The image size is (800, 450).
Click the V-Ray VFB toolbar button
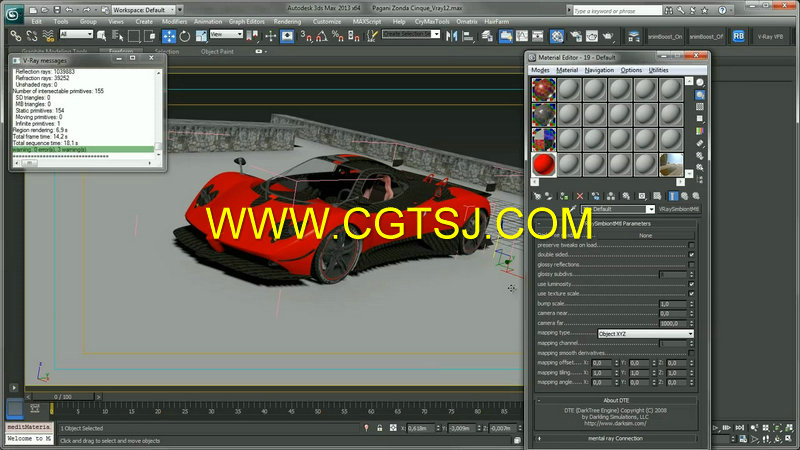(x=770, y=36)
